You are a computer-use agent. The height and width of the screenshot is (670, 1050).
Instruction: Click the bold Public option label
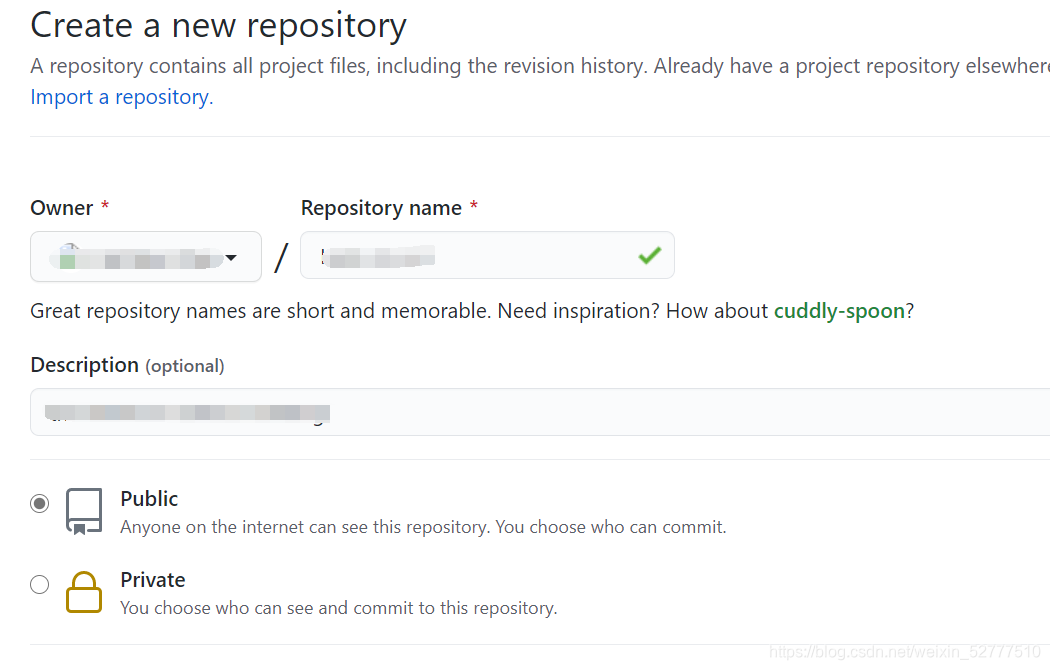click(149, 499)
